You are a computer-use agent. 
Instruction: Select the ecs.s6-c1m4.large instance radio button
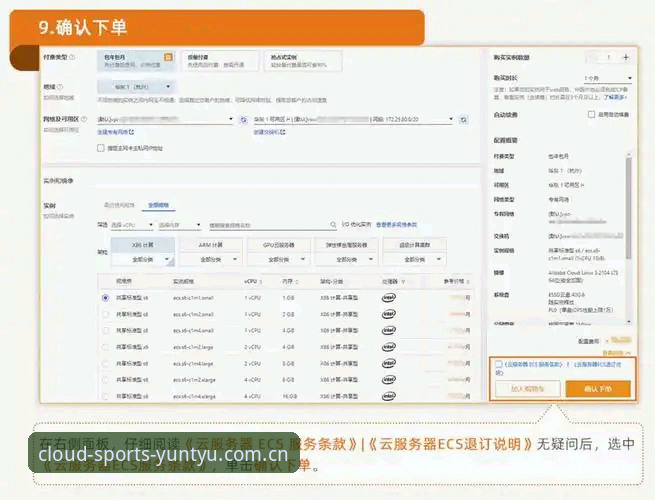[x=105, y=363]
